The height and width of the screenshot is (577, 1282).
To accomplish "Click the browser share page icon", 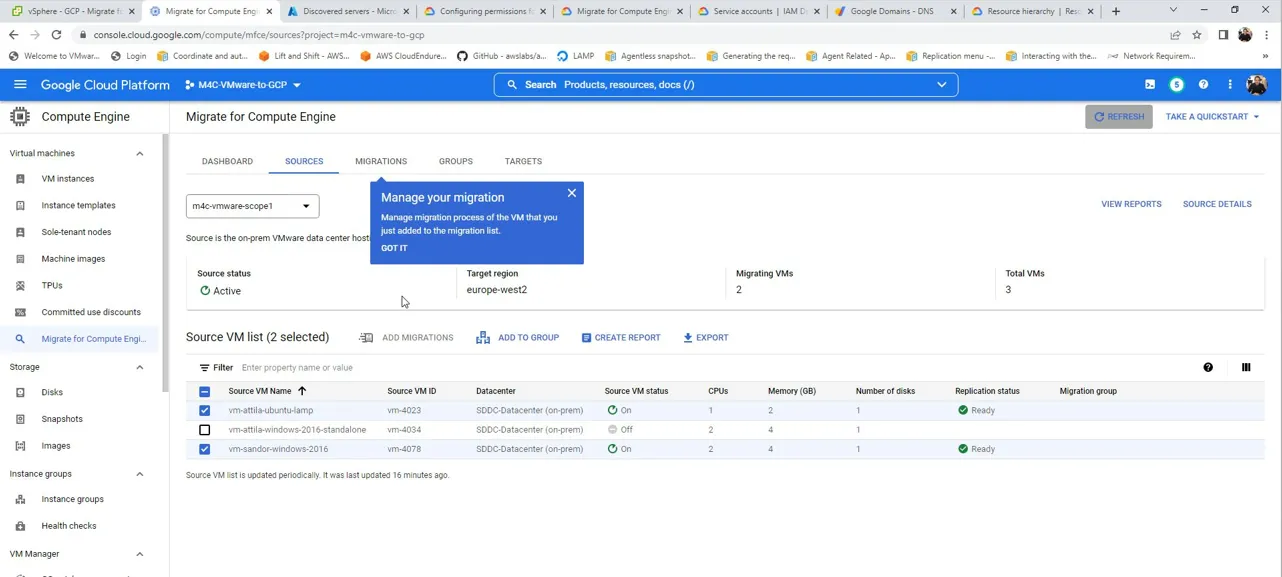I will pos(1175,35).
